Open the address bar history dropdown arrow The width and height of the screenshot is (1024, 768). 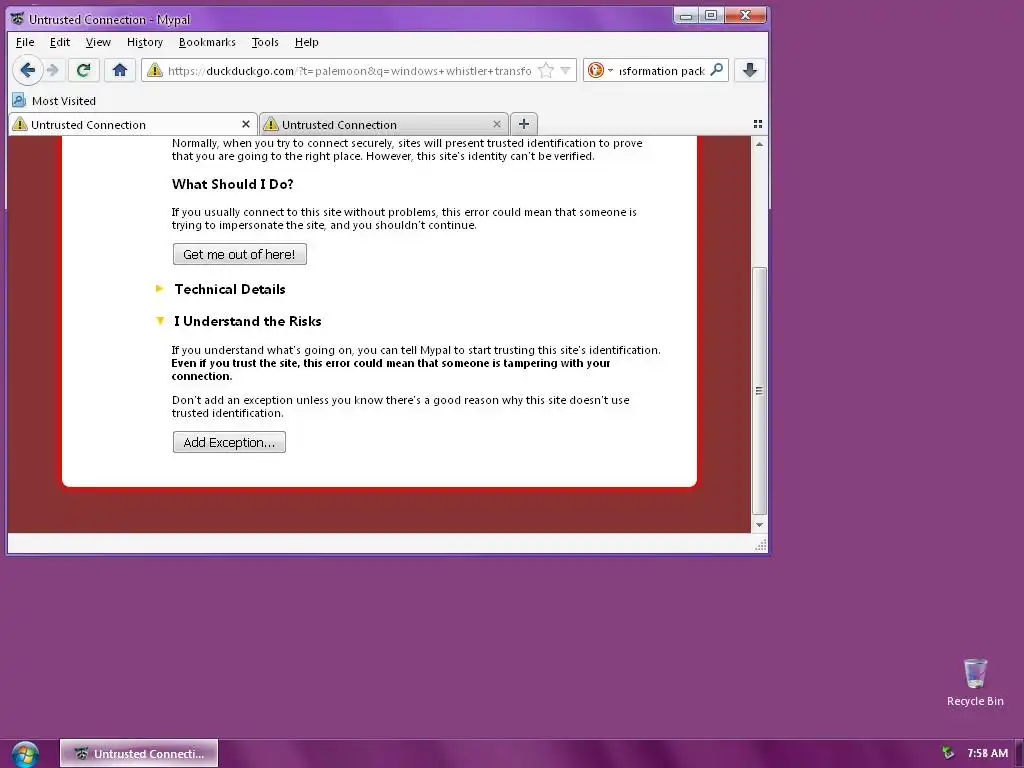point(566,71)
